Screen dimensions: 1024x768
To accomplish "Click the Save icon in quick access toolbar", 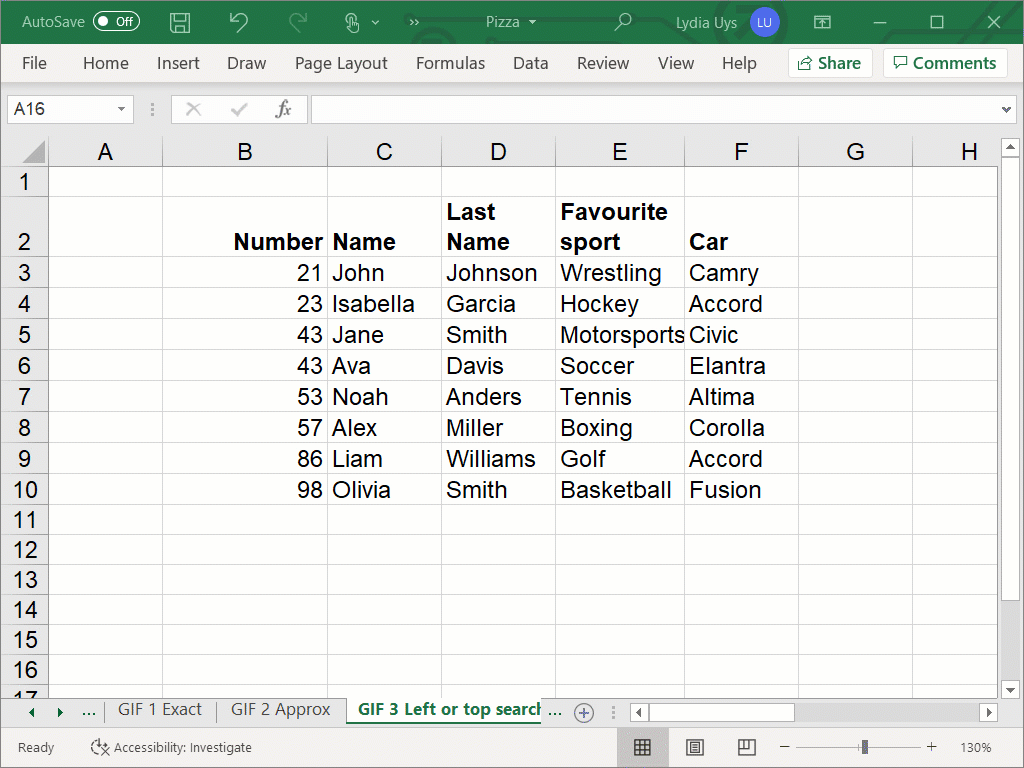I will coord(180,22).
